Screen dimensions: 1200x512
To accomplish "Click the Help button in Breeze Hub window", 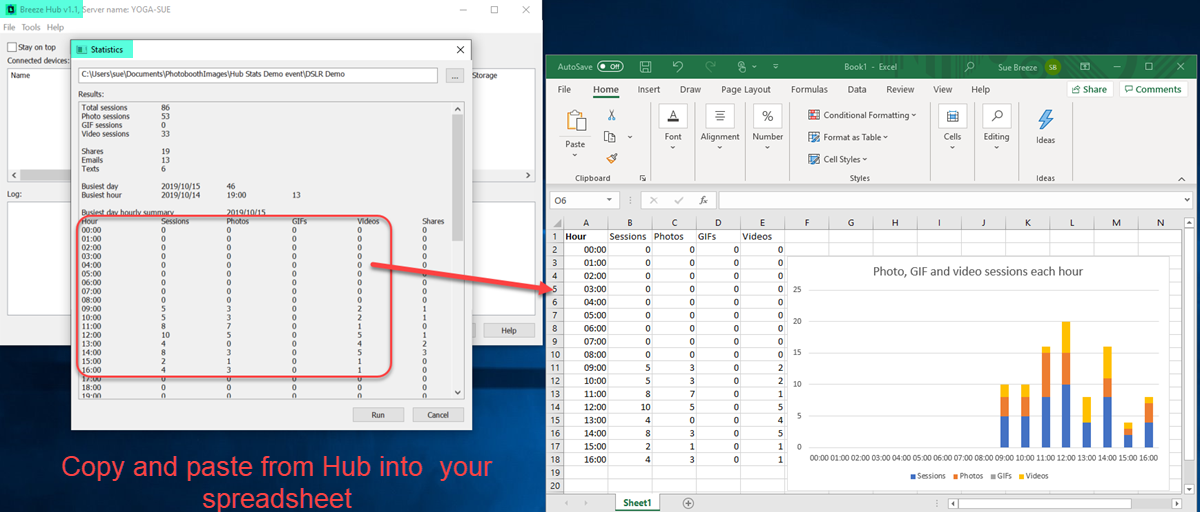I will (509, 330).
